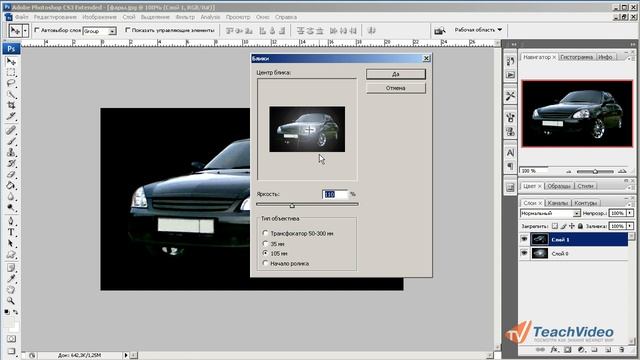Select the Eyedropper tool

click(x=11, y=279)
